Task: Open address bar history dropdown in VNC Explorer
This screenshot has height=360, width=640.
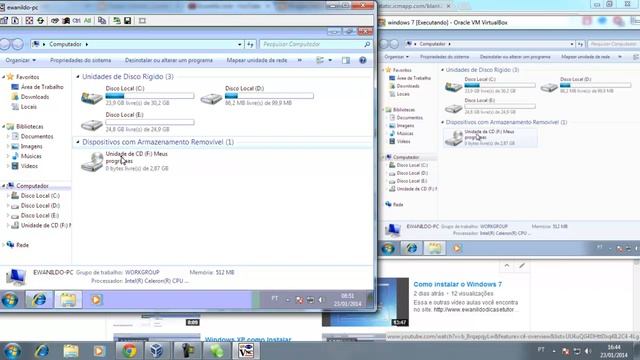Action: click(240, 44)
